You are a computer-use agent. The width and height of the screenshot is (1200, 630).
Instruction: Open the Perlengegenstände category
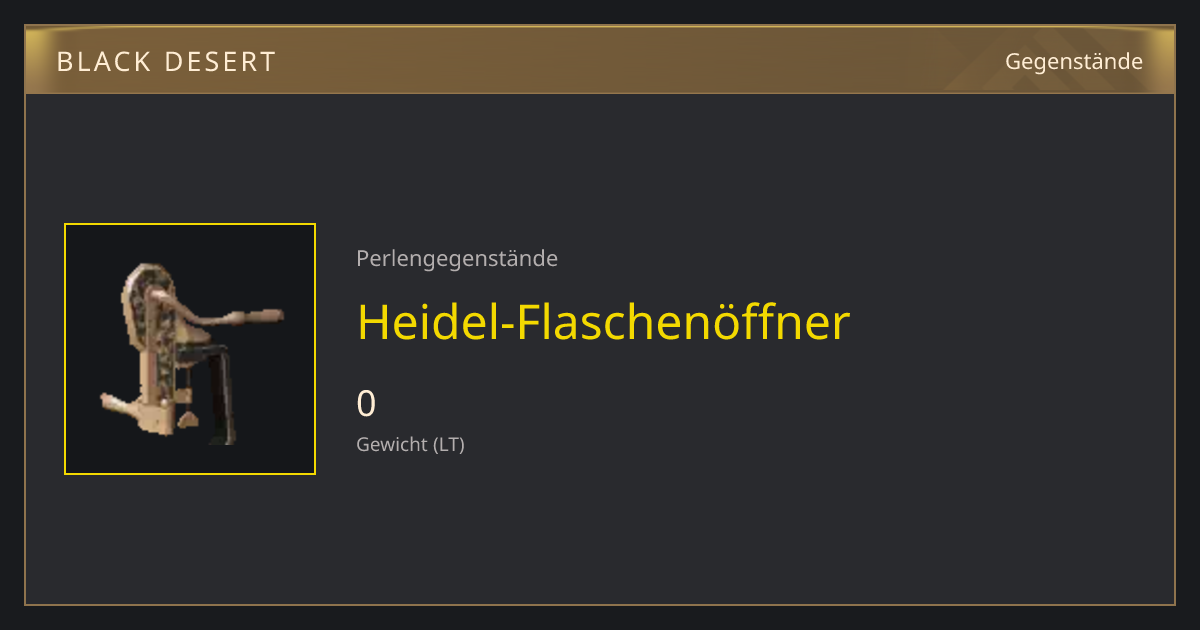[457, 259]
